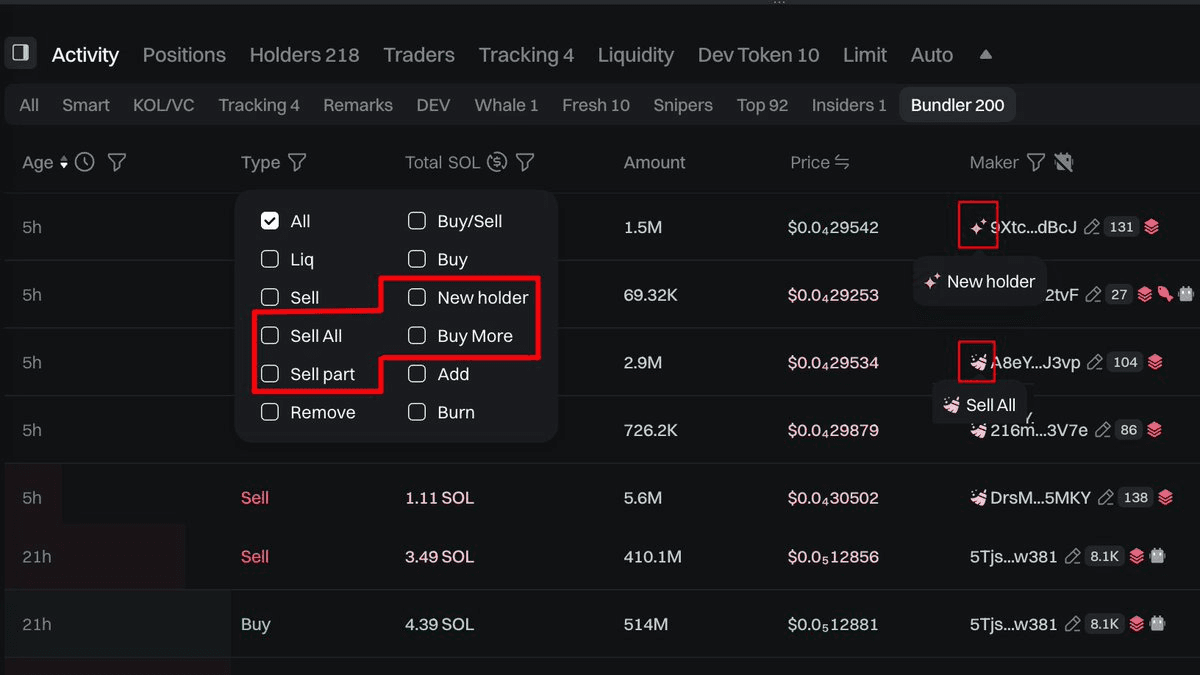Enable the Sell All filter checkbox
Screen dimensions: 1200x675
point(270,336)
